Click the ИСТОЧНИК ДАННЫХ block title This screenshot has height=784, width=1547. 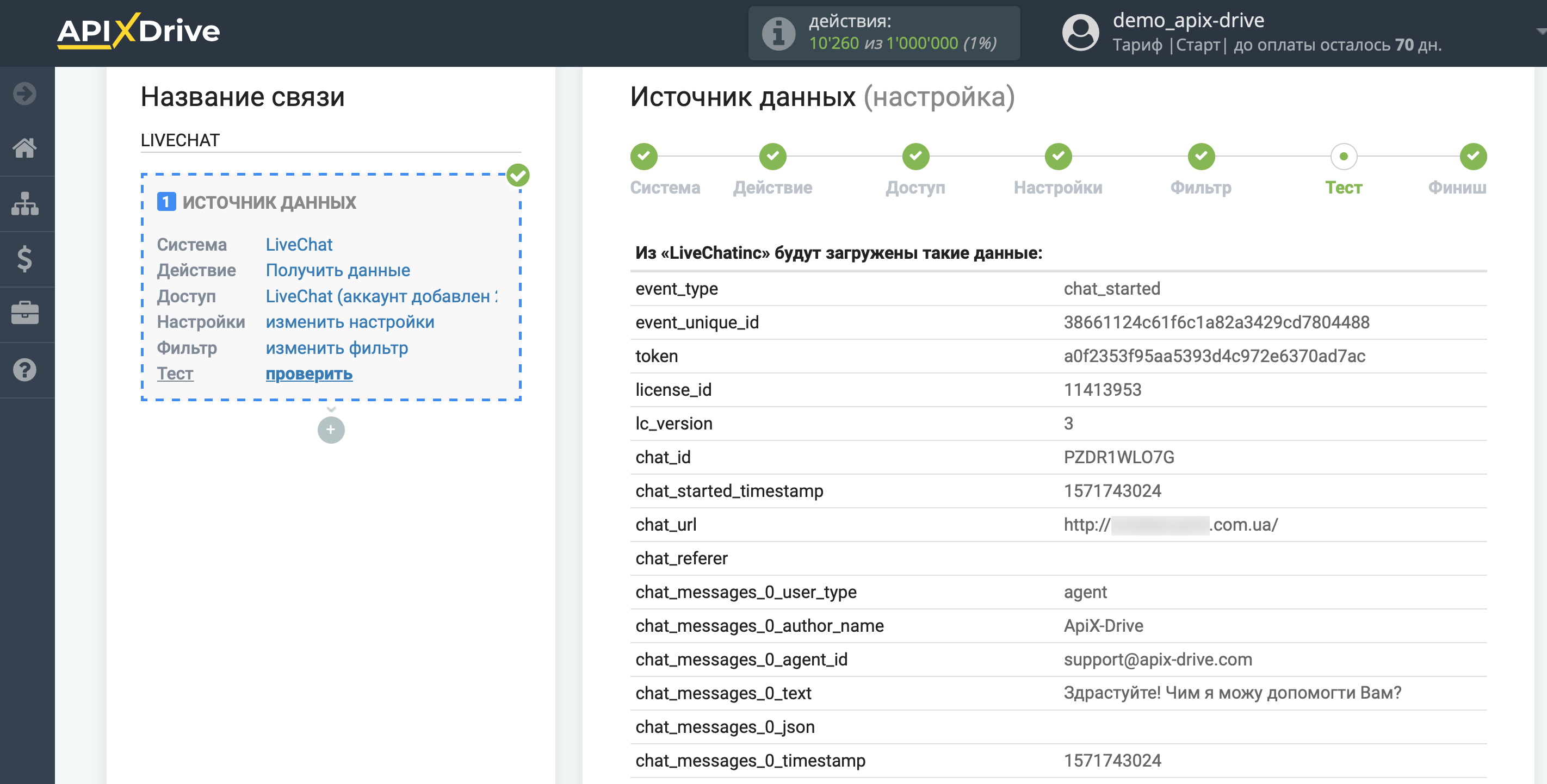point(269,202)
